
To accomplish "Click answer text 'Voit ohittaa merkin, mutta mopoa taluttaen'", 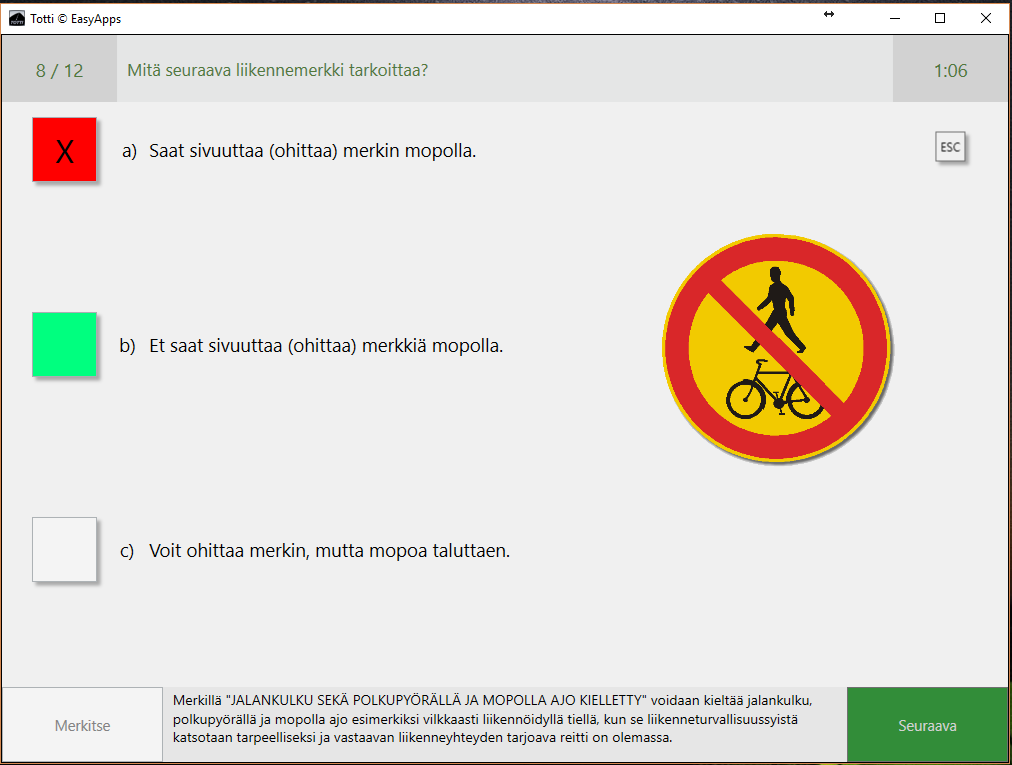I will [x=329, y=550].
